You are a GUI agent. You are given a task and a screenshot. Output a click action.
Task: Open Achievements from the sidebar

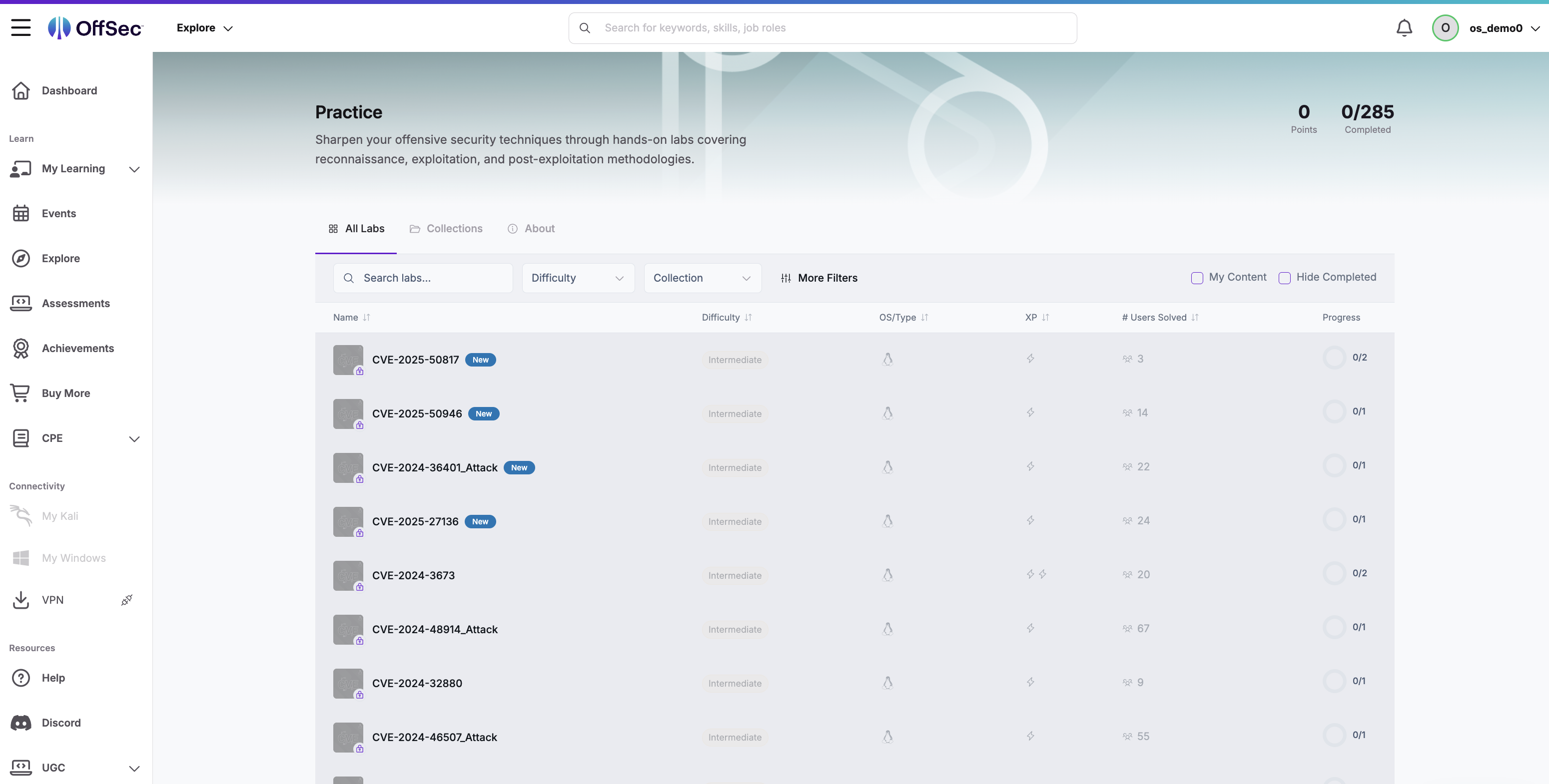pyautogui.click(x=77, y=349)
